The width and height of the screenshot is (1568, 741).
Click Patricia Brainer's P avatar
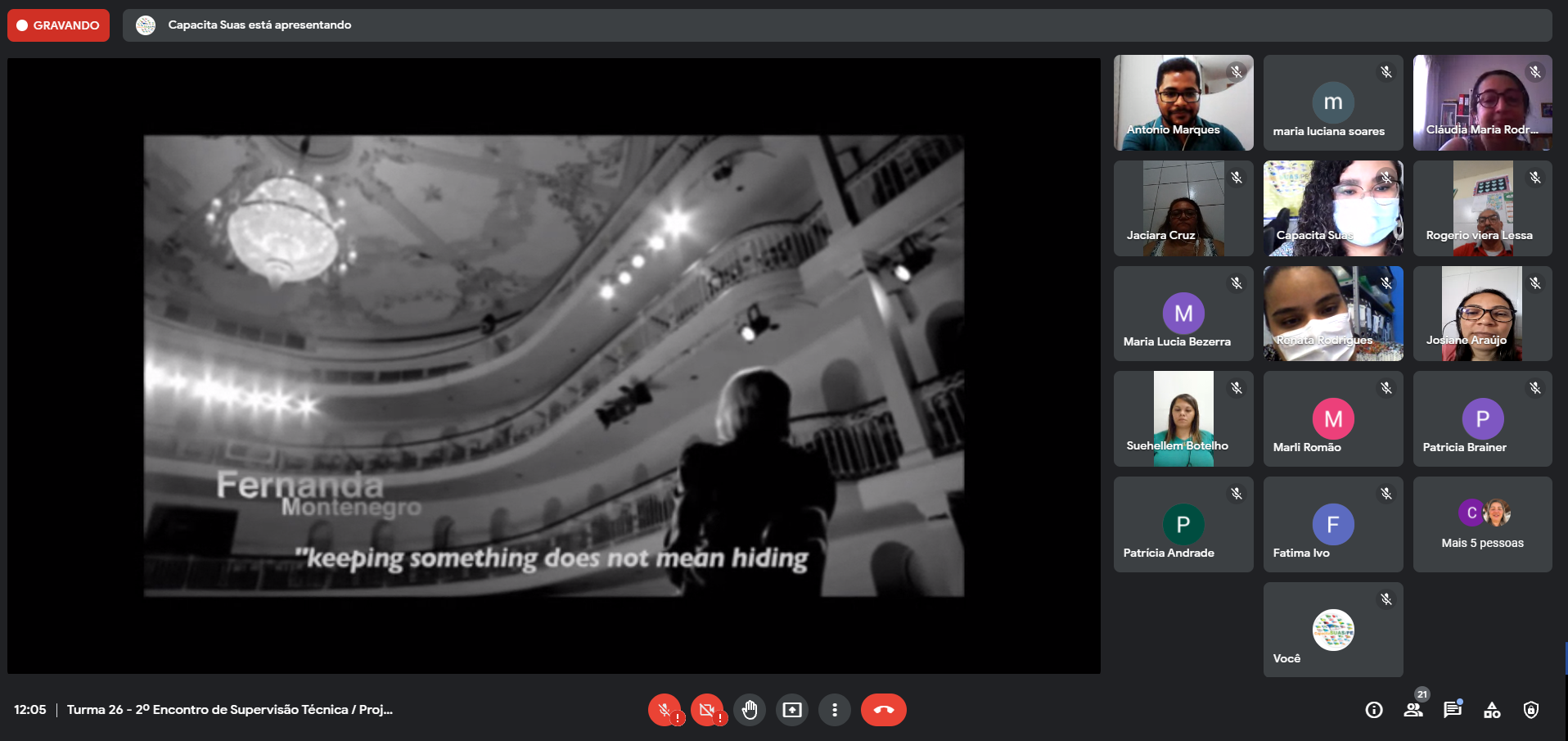click(x=1482, y=418)
